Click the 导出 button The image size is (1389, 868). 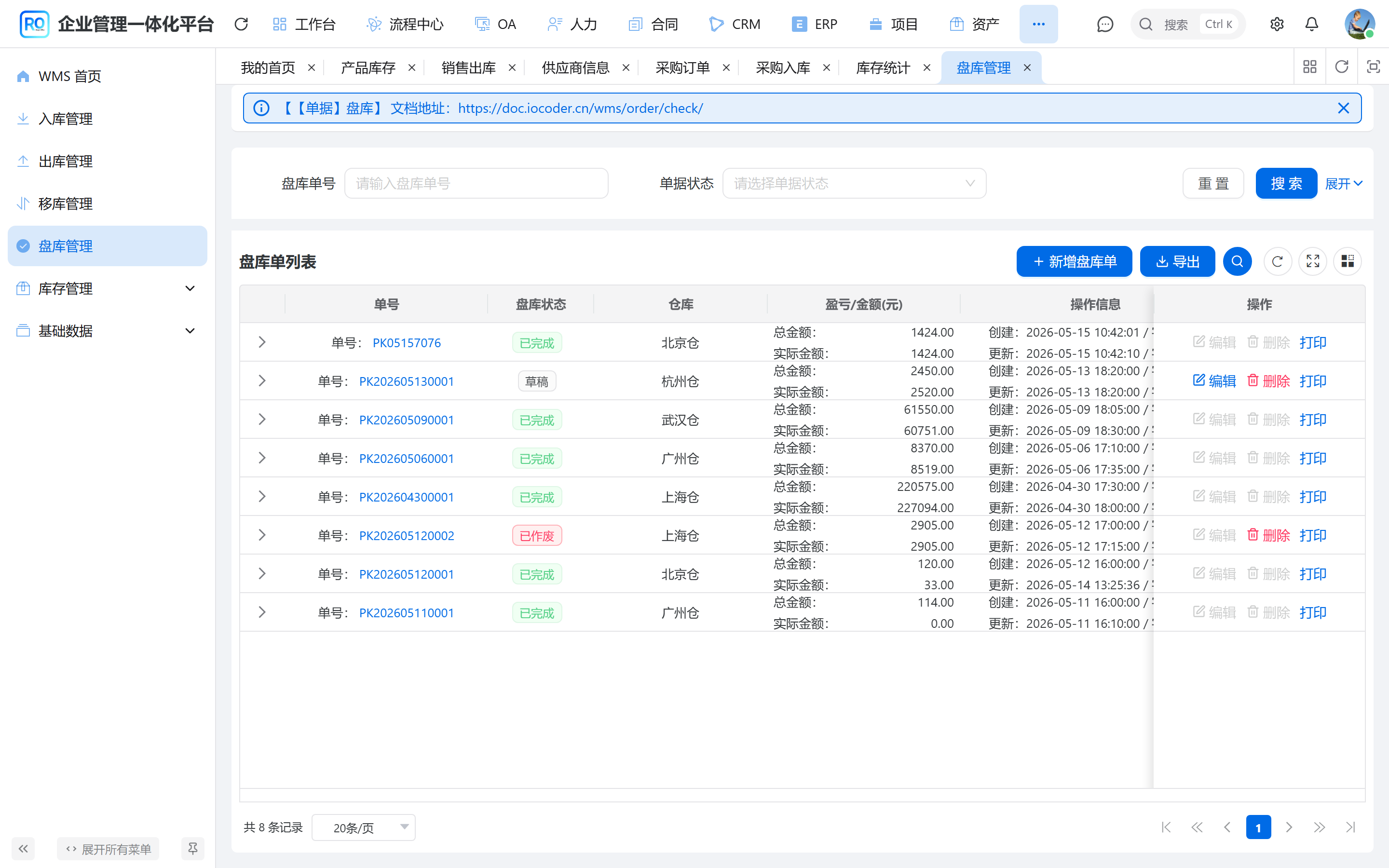tap(1177, 262)
